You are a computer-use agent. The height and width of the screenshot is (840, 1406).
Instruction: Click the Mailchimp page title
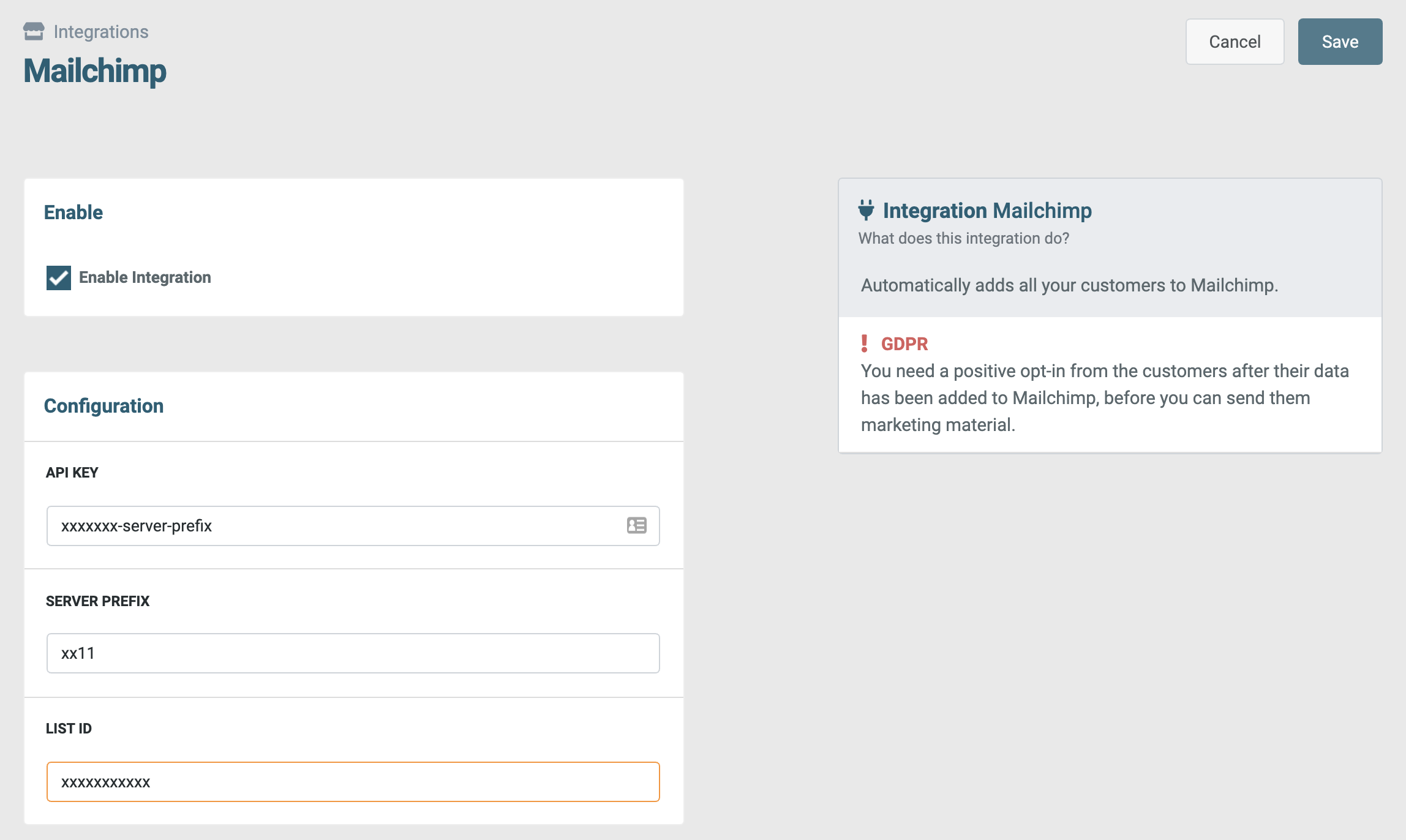point(95,71)
